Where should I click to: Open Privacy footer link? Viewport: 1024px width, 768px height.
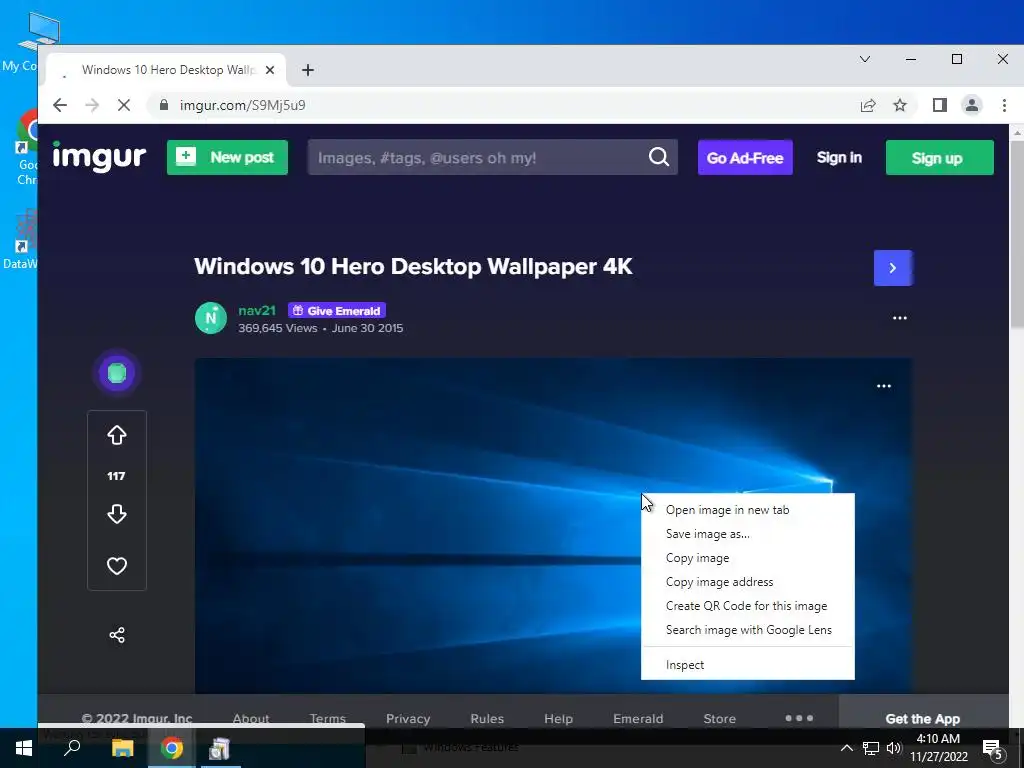(408, 718)
